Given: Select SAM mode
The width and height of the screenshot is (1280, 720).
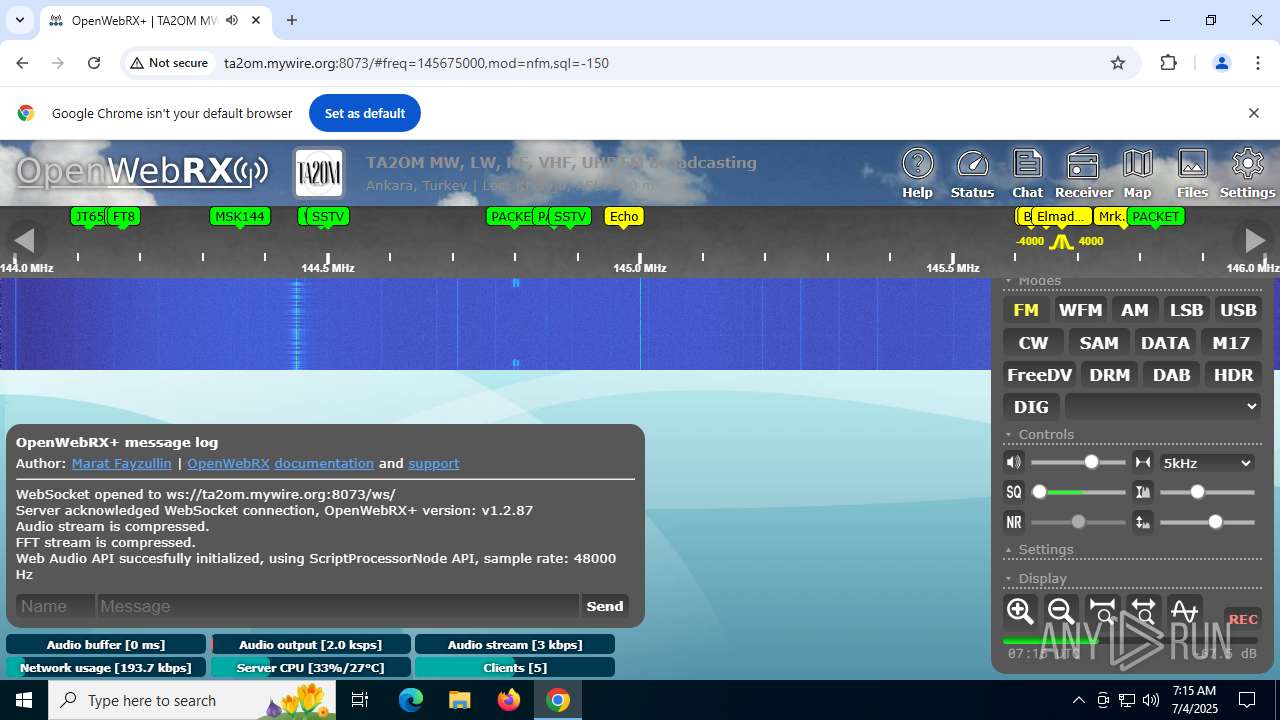Looking at the screenshot, I should tap(1099, 343).
